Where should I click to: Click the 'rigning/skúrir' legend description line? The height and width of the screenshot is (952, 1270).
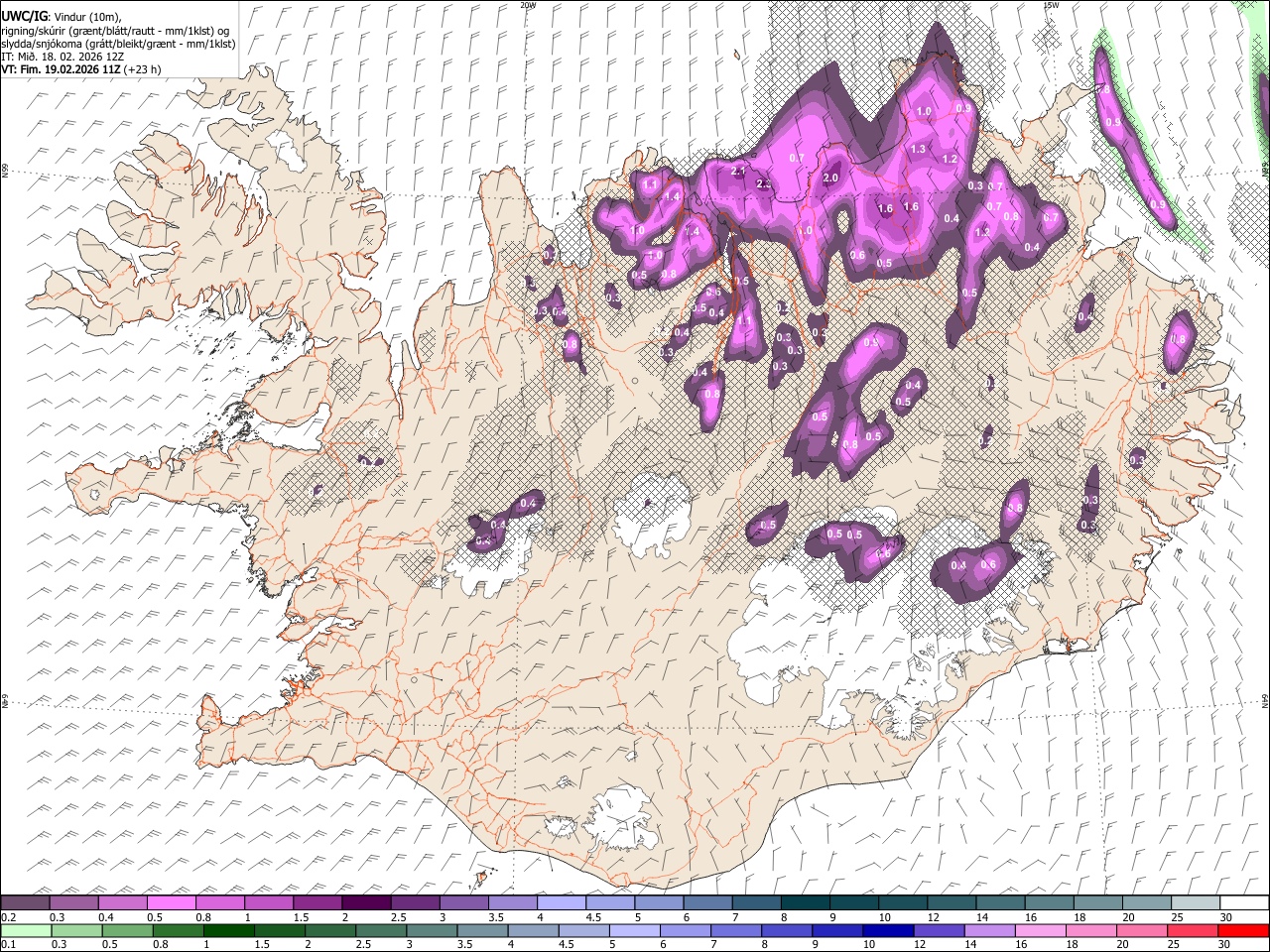point(116,30)
